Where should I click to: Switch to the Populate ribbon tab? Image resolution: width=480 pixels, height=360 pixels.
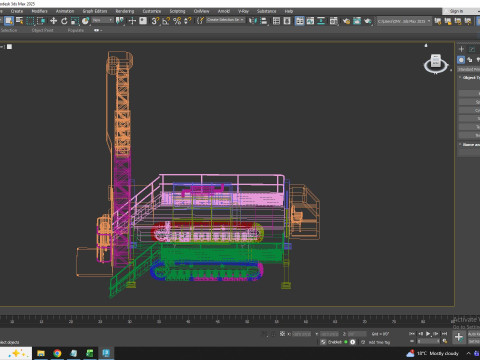(76, 30)
